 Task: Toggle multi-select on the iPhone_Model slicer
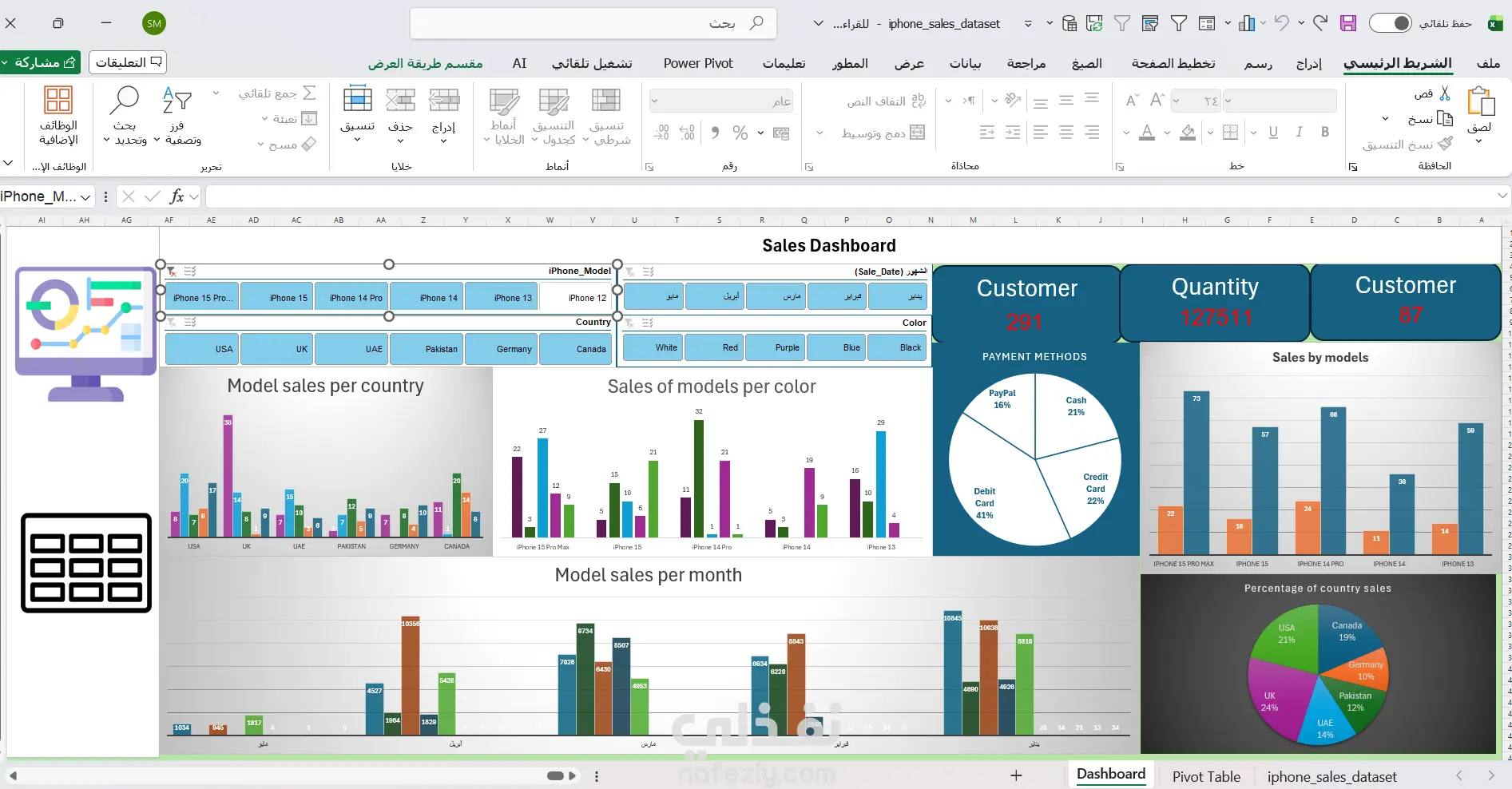point(190,272)
